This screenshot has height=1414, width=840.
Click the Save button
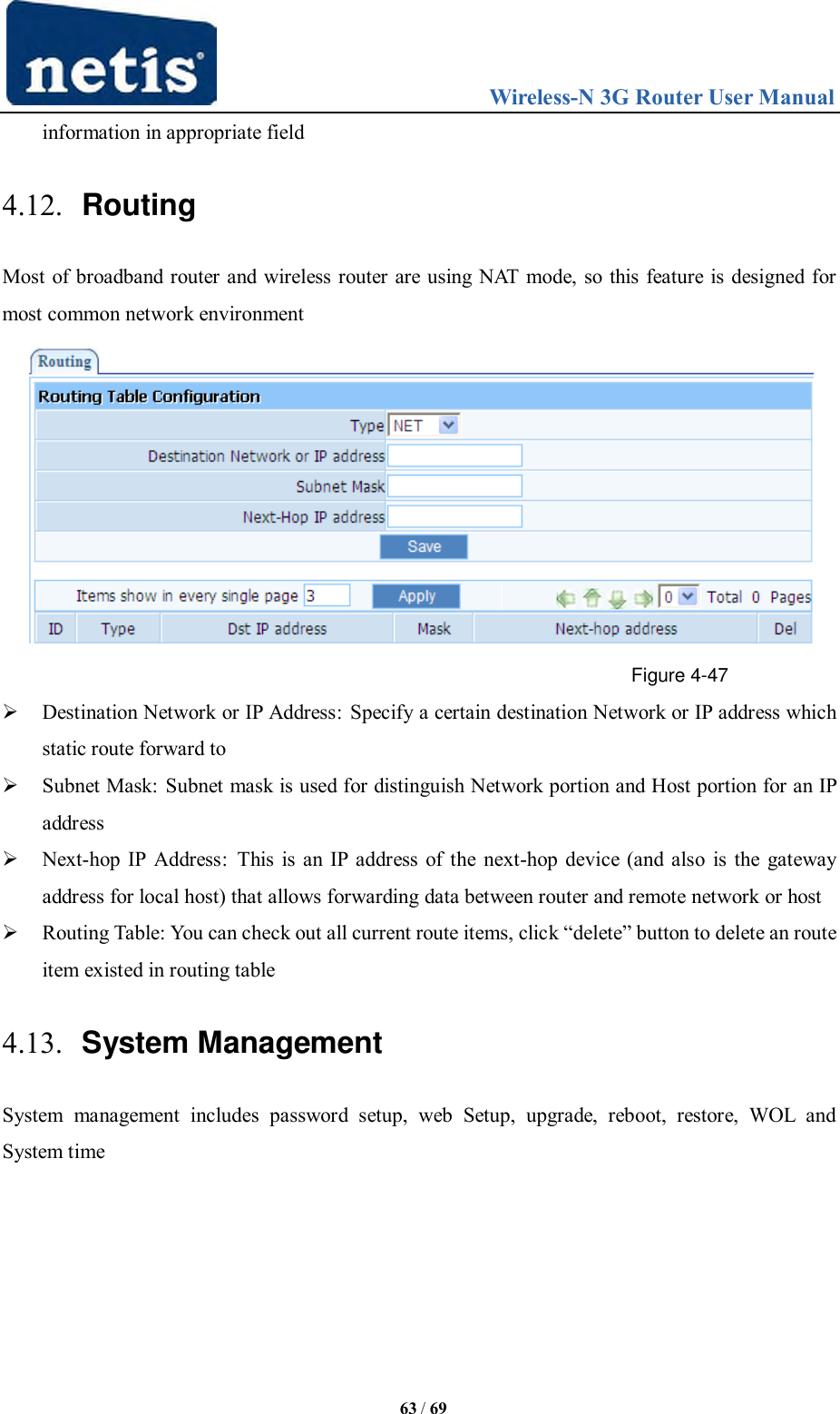[x=423, y=546]
